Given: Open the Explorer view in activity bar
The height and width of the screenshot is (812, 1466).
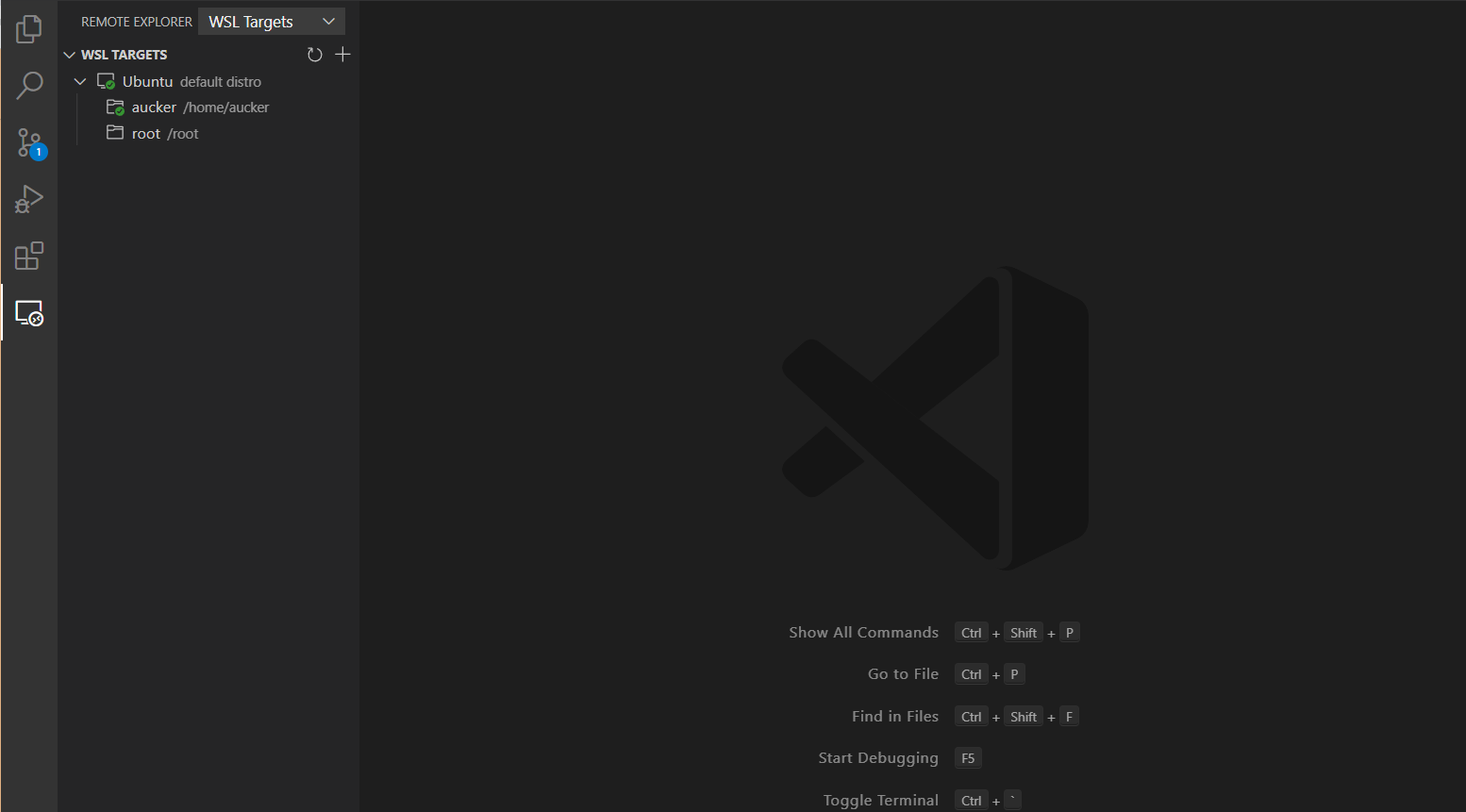Looking at the screenshot, I should coord(29,29).
